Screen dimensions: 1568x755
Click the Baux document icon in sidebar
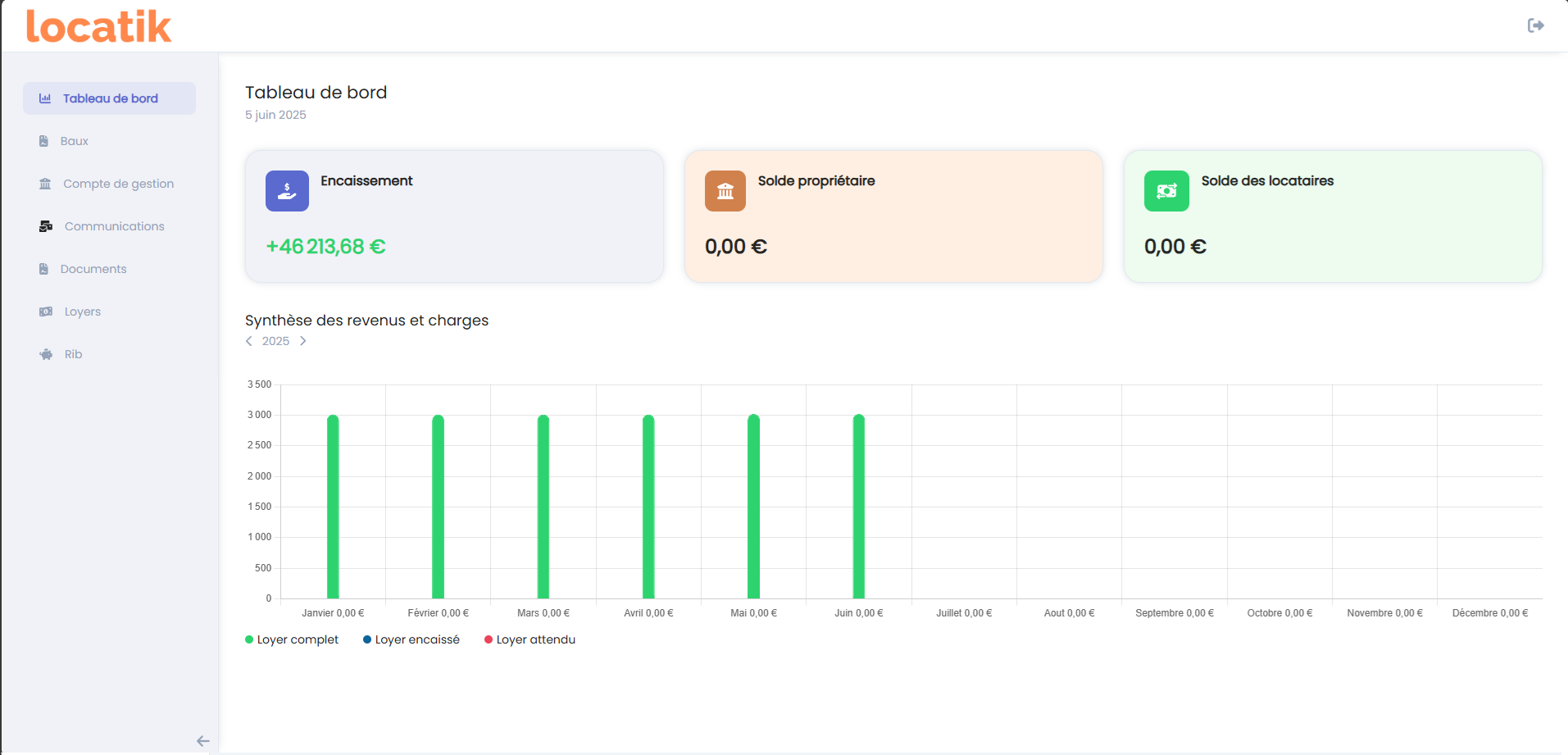click(x=43, y=140)
